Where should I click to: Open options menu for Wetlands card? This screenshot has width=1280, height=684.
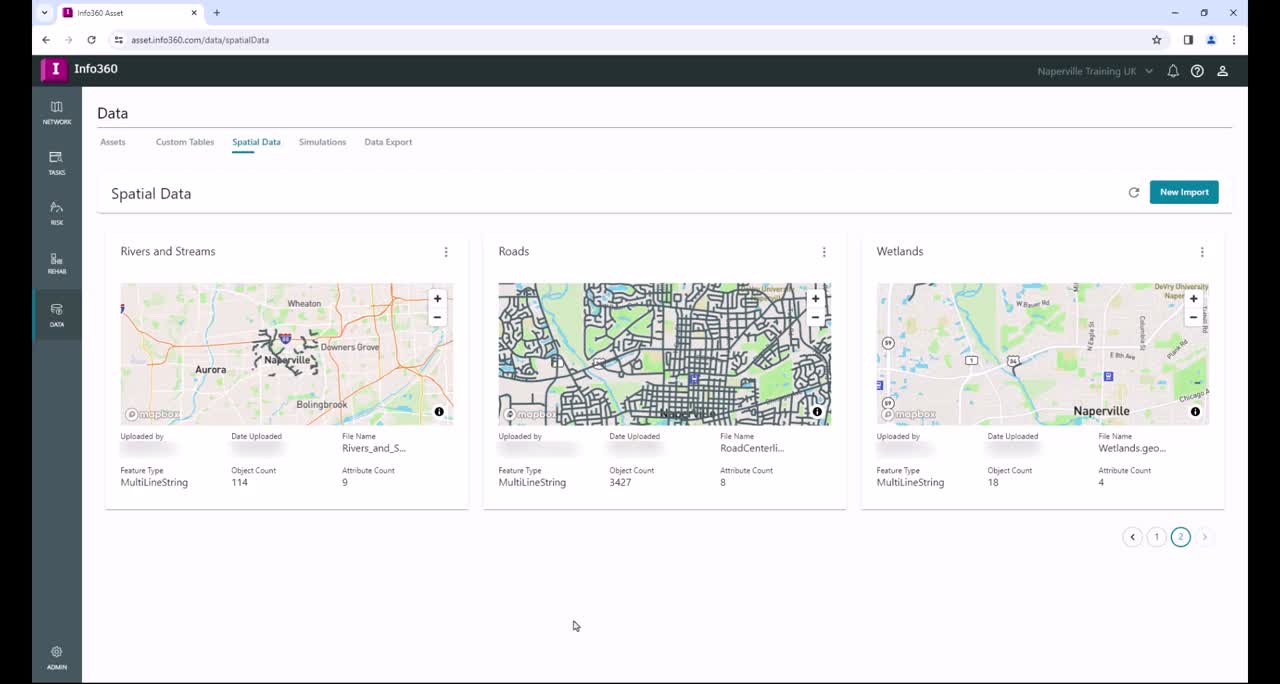point(1202,252)
